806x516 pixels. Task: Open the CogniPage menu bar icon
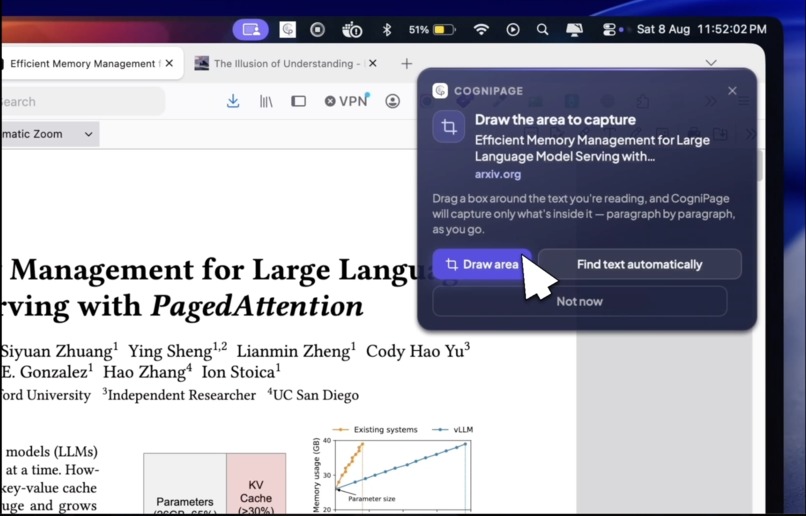click(287, 29)
